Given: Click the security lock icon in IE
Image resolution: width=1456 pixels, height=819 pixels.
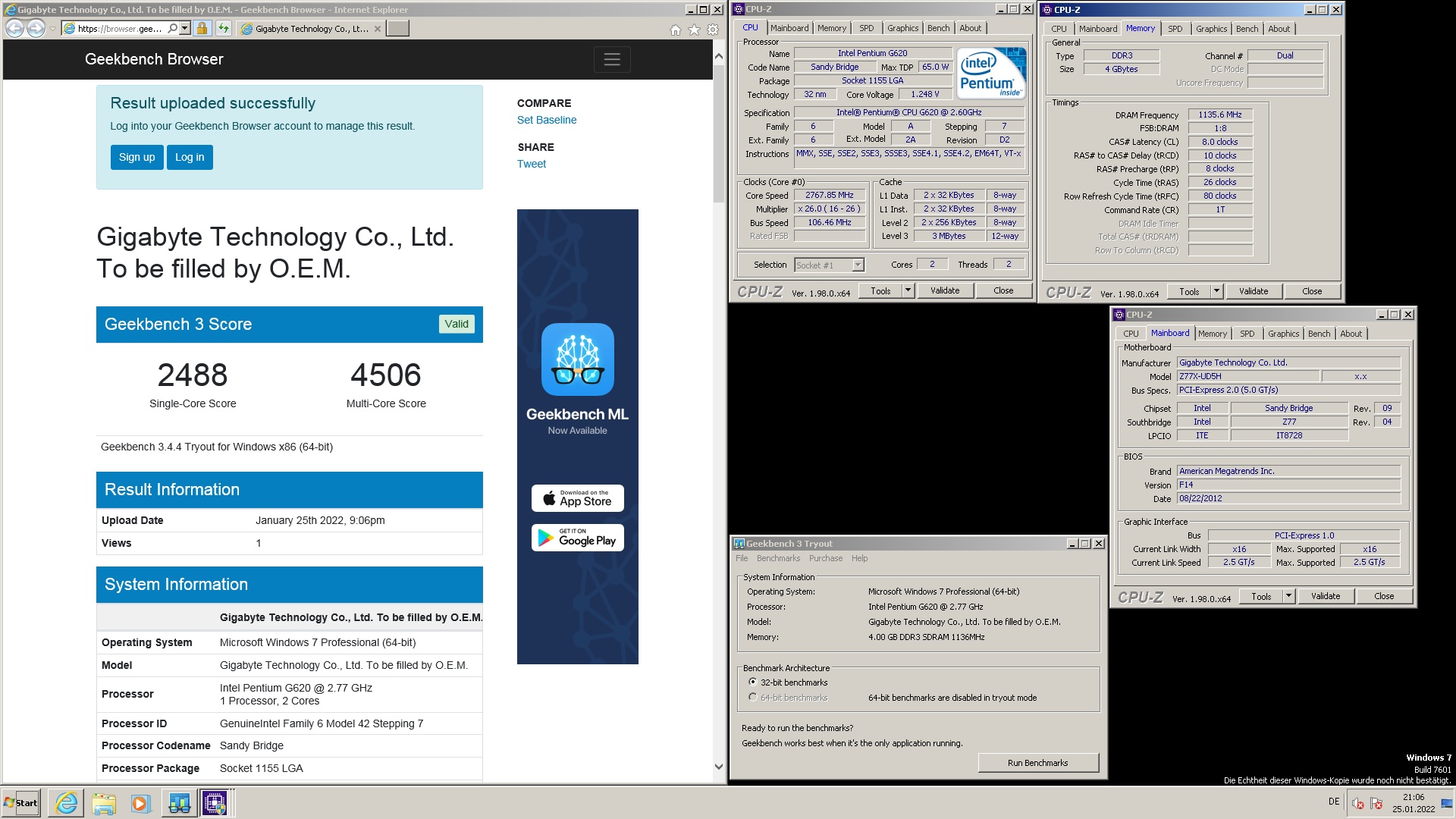Looking at the screenshot, I should coord(202,29).
